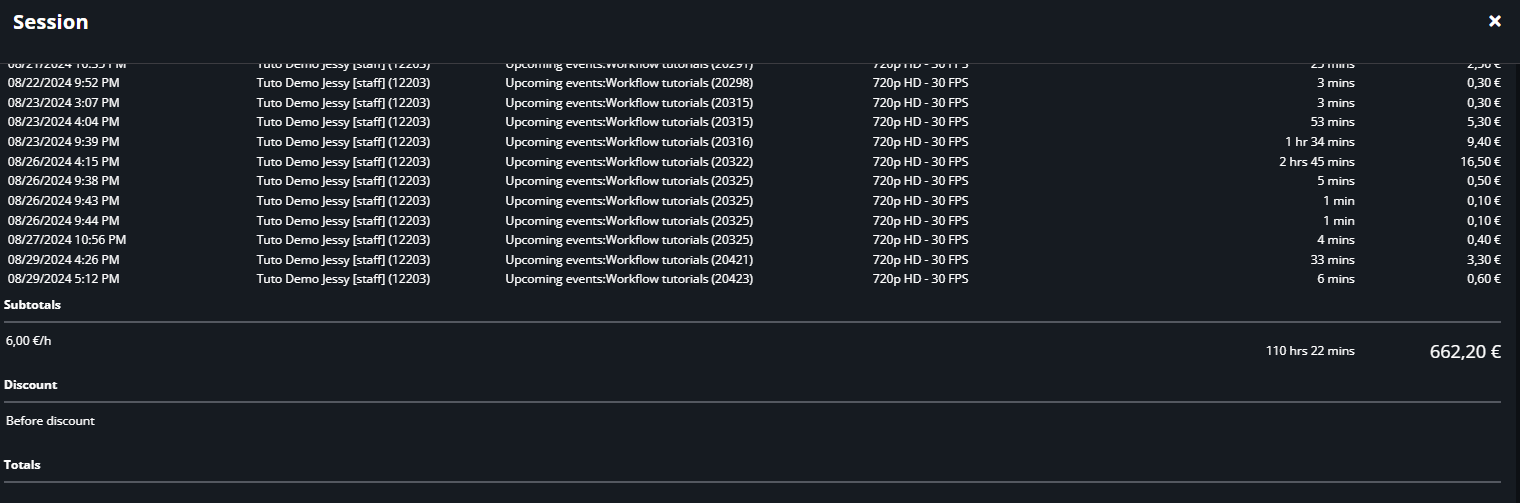Viewport: 1520px width, 503px height.
Task: Select Workflow tutorials (20322) event entry
Action: click(629, 162)
